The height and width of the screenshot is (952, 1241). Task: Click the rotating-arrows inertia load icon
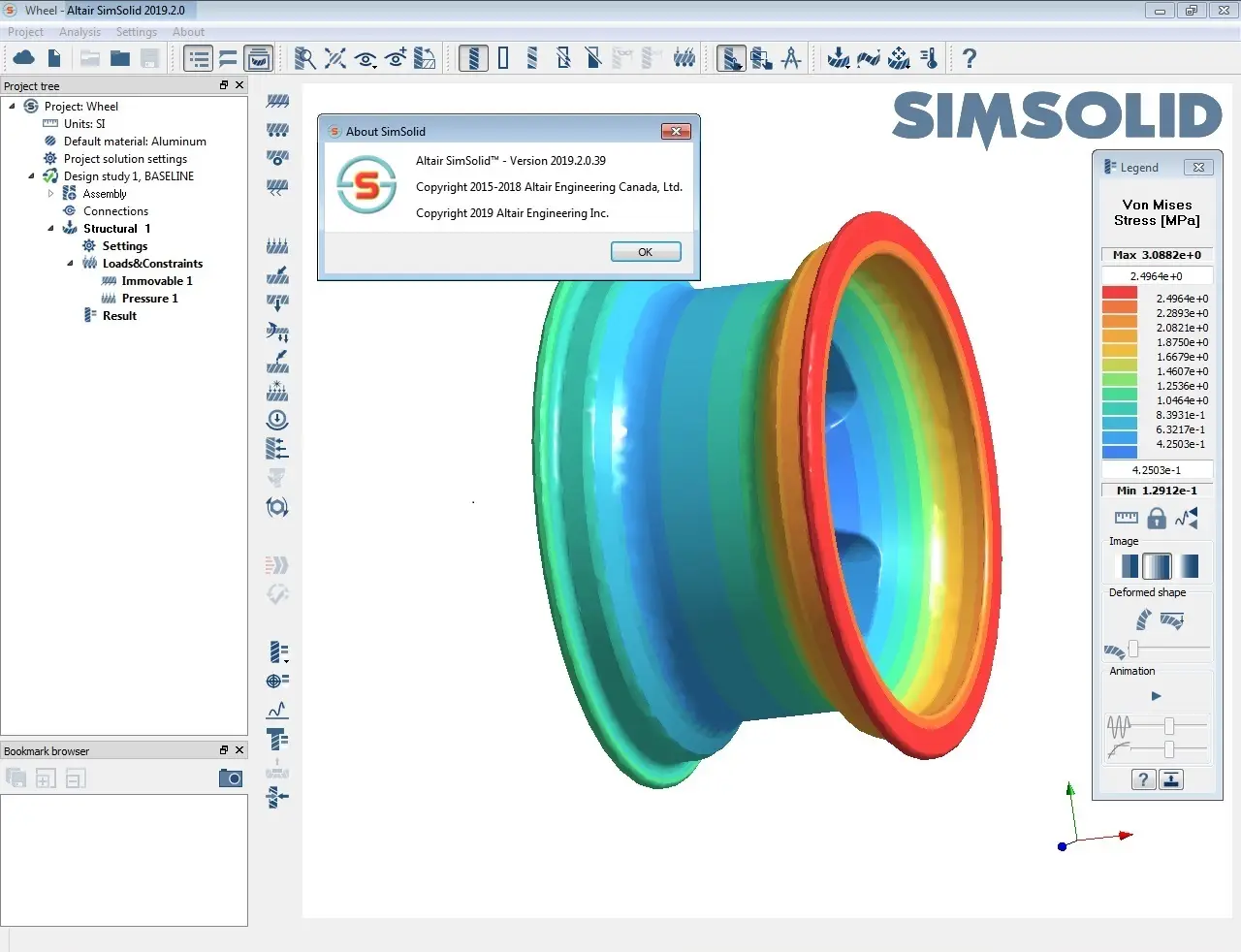(277, 507)
